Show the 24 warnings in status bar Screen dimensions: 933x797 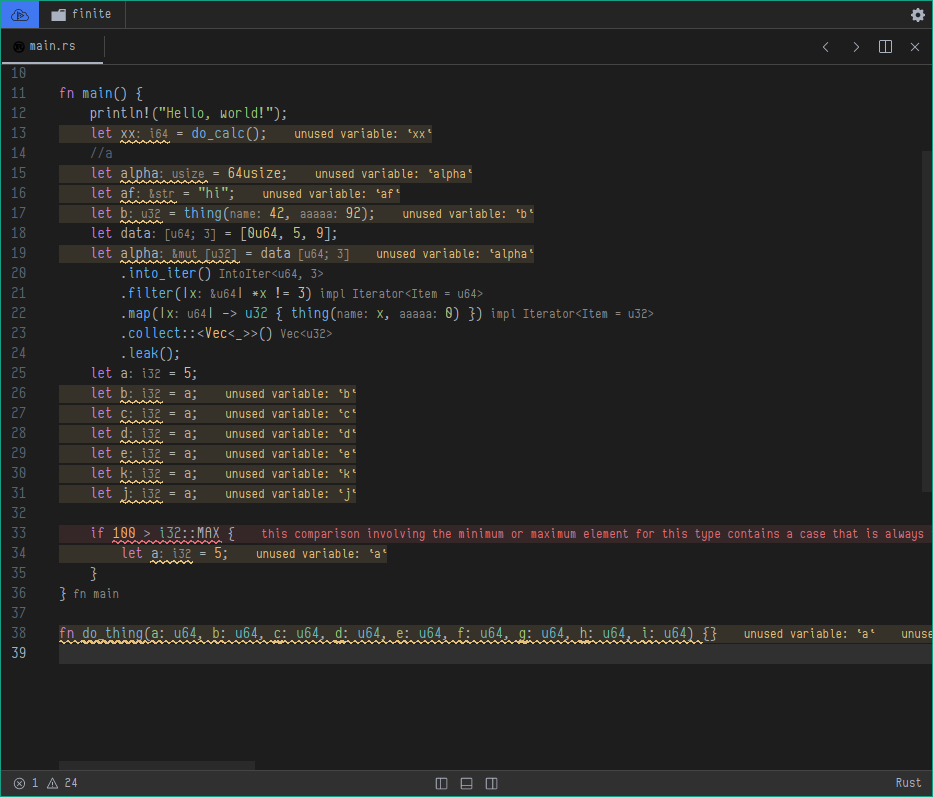62,783
